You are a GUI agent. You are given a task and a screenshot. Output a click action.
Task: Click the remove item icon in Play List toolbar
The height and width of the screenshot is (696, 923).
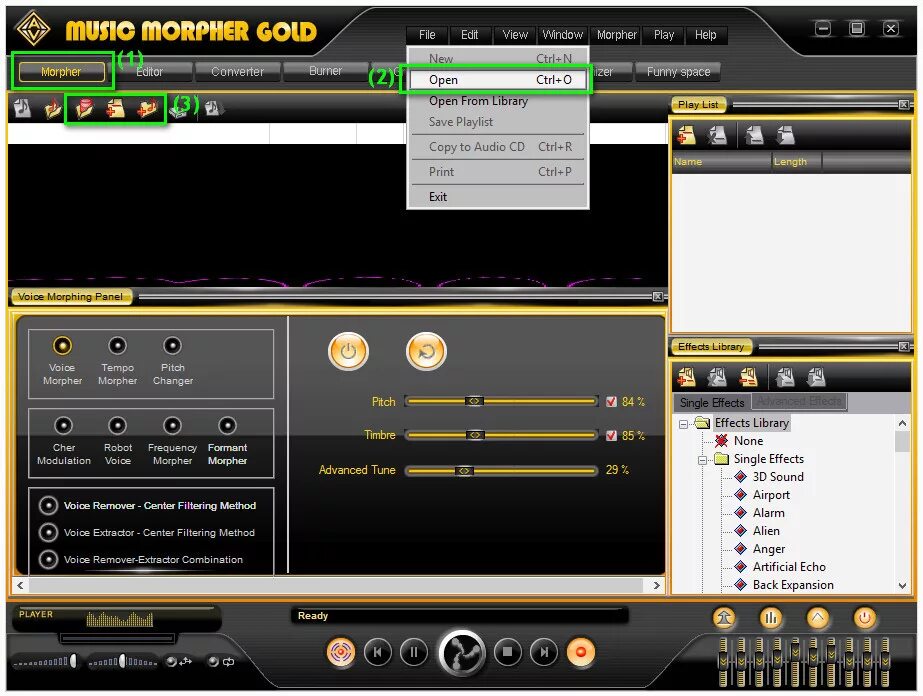(718, 135)
